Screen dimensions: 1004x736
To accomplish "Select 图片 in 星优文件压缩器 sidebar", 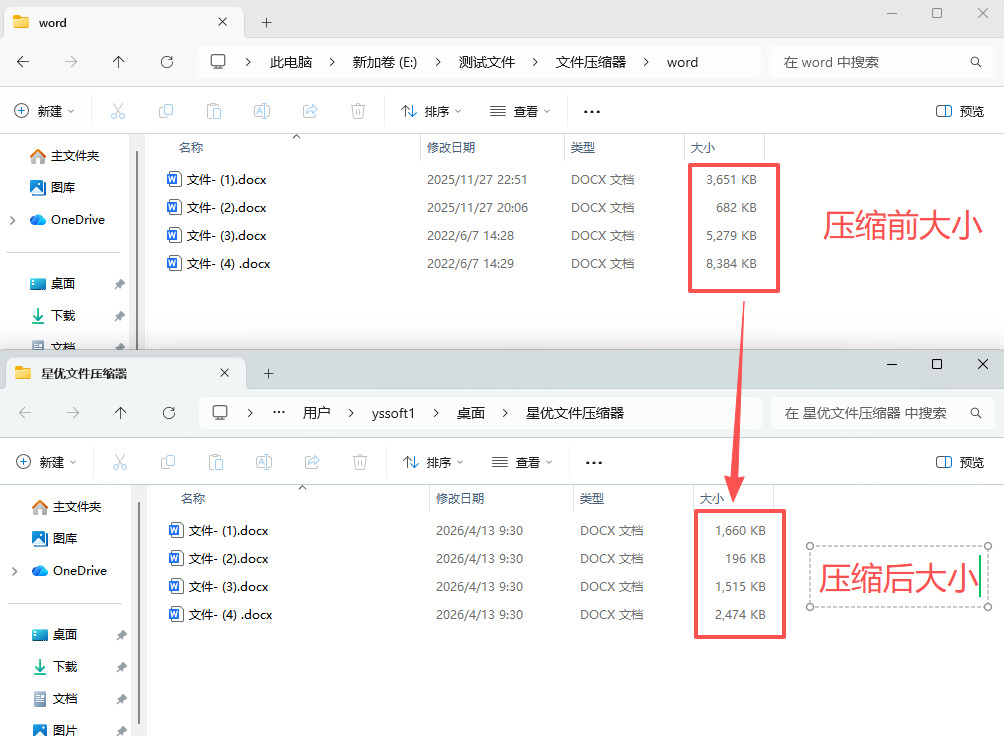I will coord(55,730).
